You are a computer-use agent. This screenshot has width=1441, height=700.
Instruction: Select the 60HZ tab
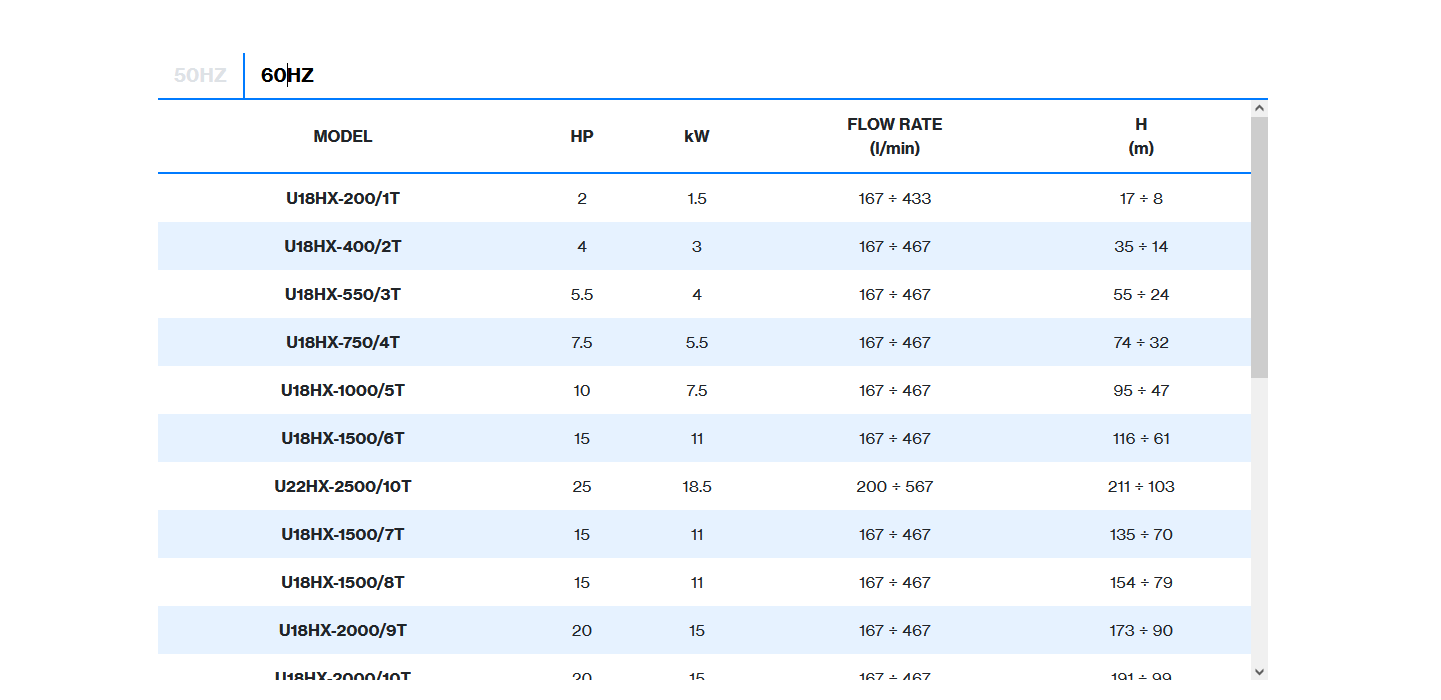[x=288, y=75]
